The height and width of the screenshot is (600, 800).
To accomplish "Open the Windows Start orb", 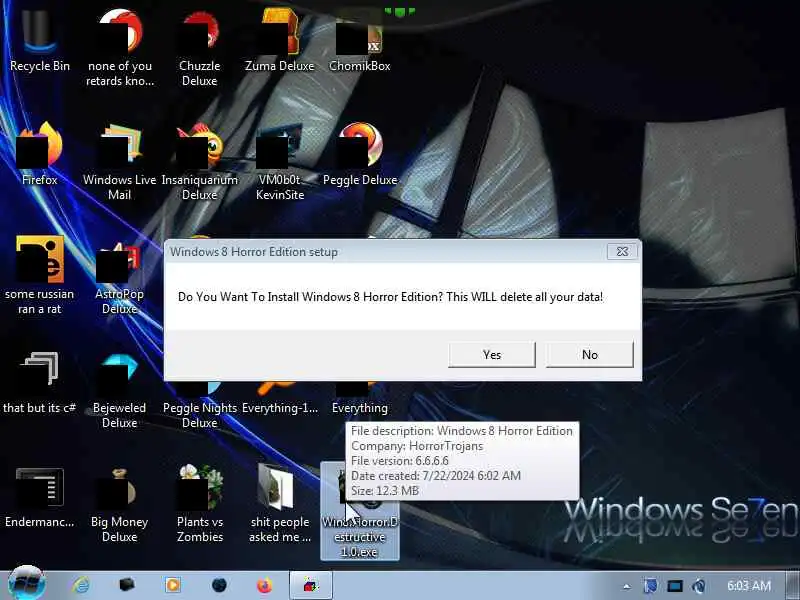I will (x=27, y=584).
